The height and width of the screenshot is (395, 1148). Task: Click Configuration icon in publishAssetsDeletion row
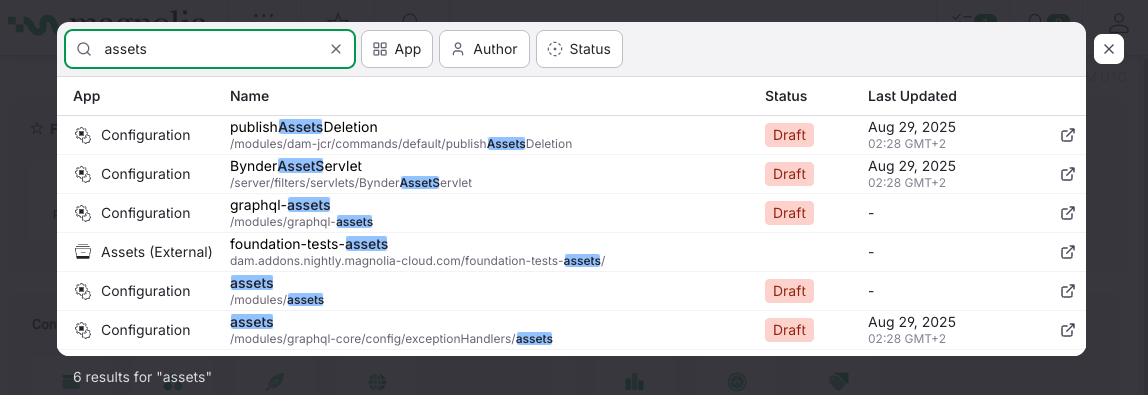[x=83, y=135]
